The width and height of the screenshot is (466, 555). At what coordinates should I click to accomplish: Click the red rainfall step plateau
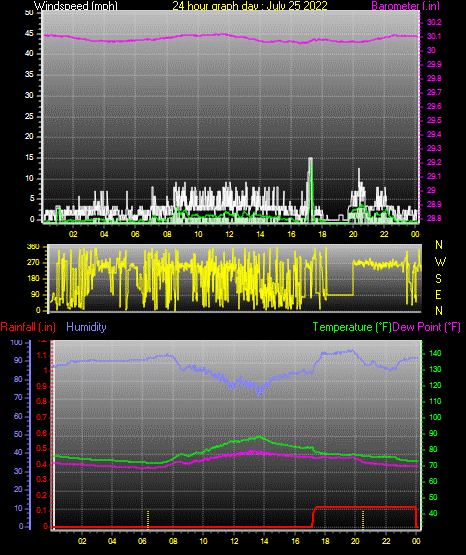[365, 507]
